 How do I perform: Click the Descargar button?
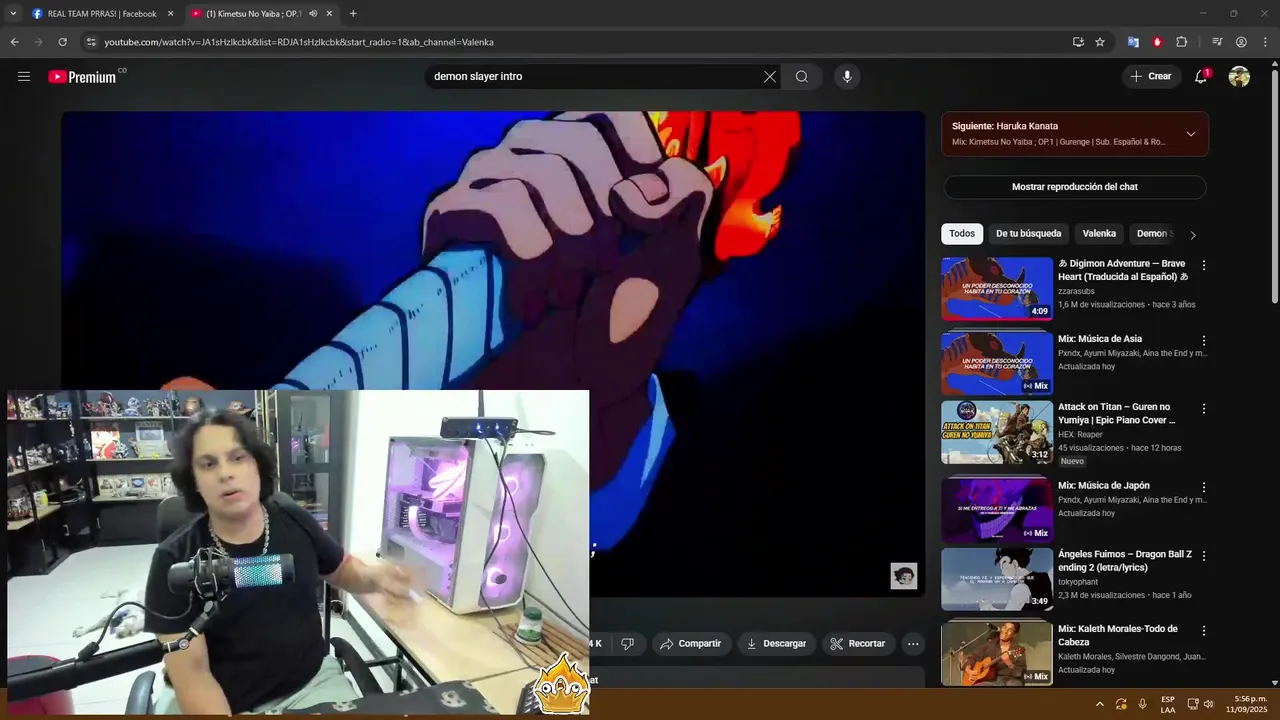[776, 644]
